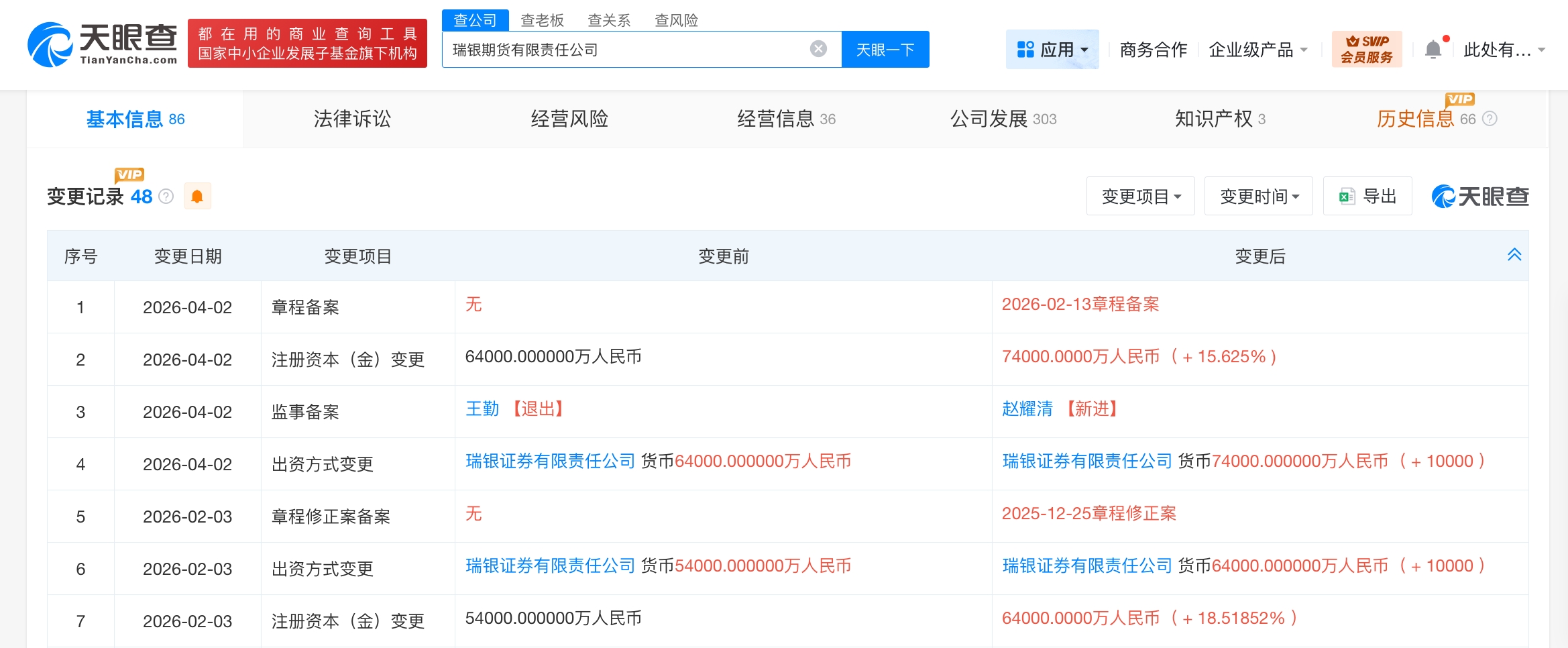The height and width of the screenshot is (648, 1568).
Task: Click the Tianyancha logo above the table
Action: tap(1480, 195)
